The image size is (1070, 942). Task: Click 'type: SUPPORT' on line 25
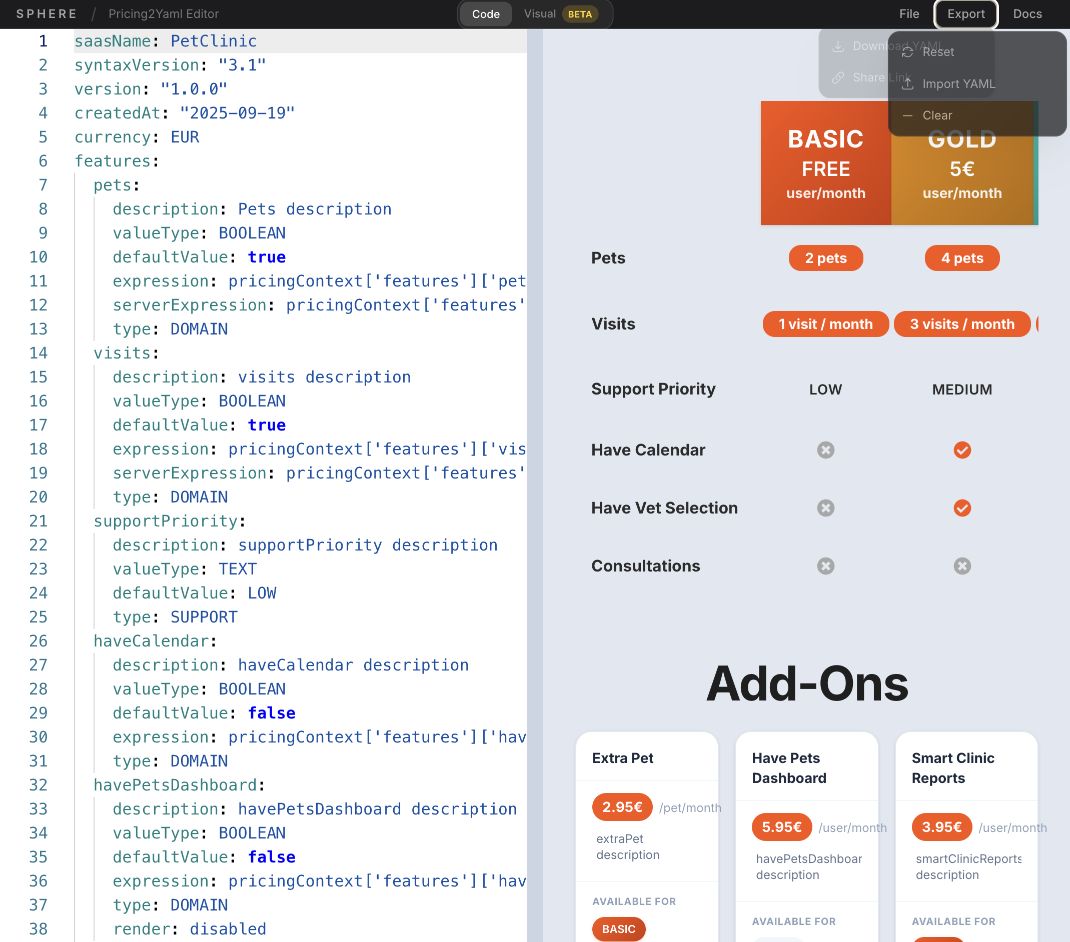coord(175,617)
